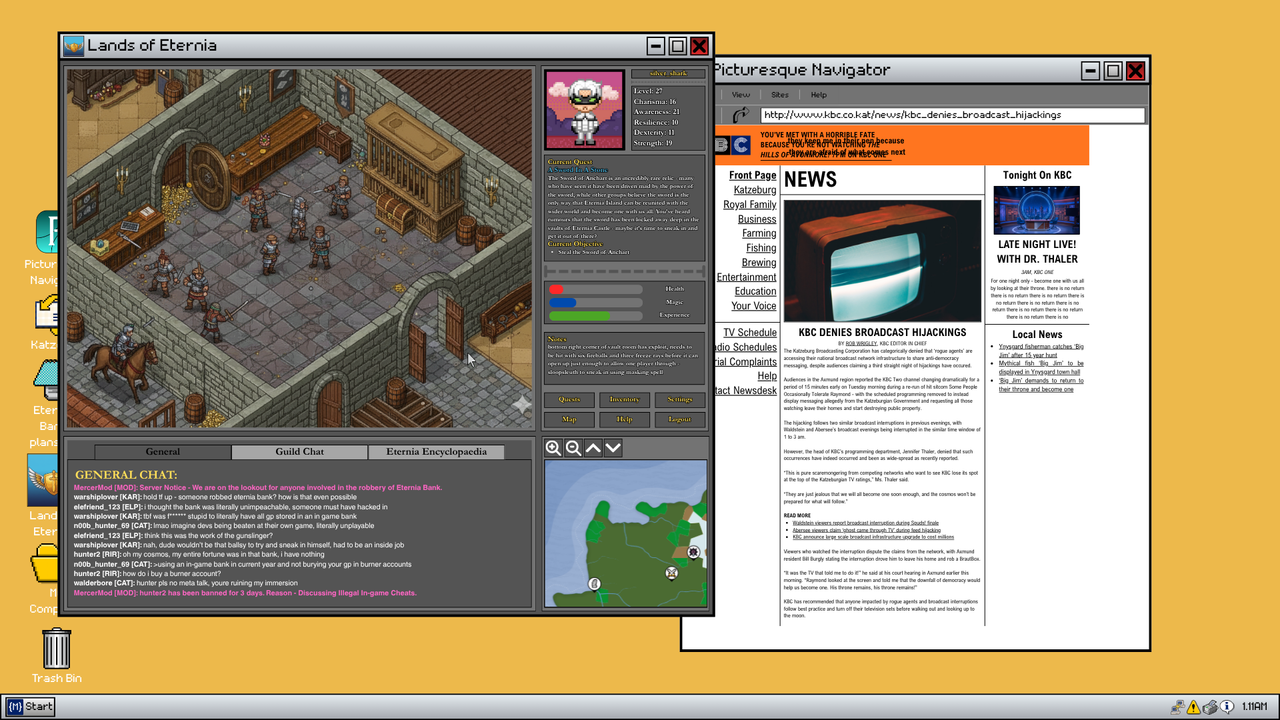1280x720 pixels.
Task: Open the game Settings button
Action: tap(679, 400)
